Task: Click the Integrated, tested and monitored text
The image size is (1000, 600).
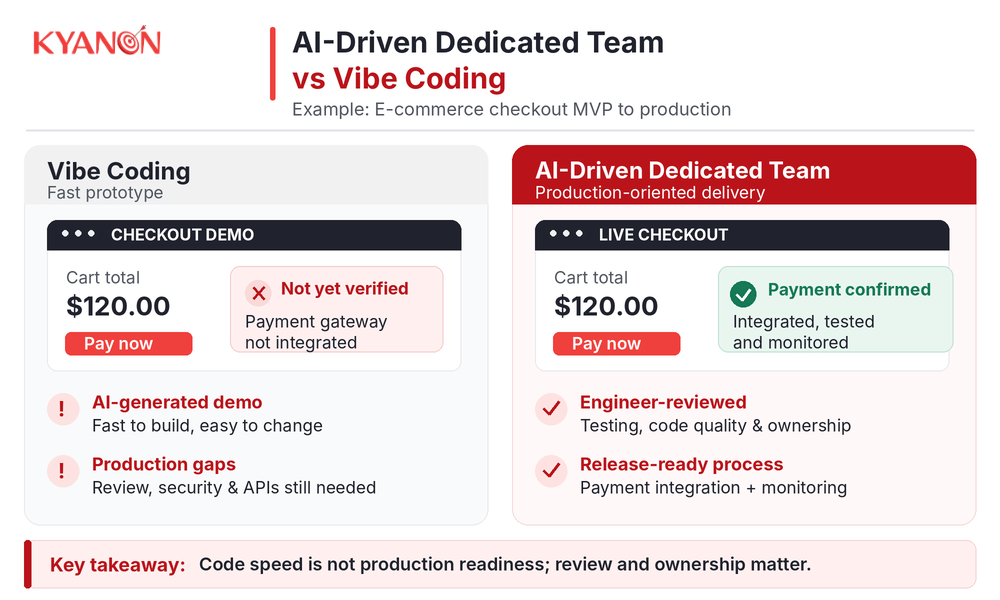Action: pyautogui.click(x=804, y=332)
